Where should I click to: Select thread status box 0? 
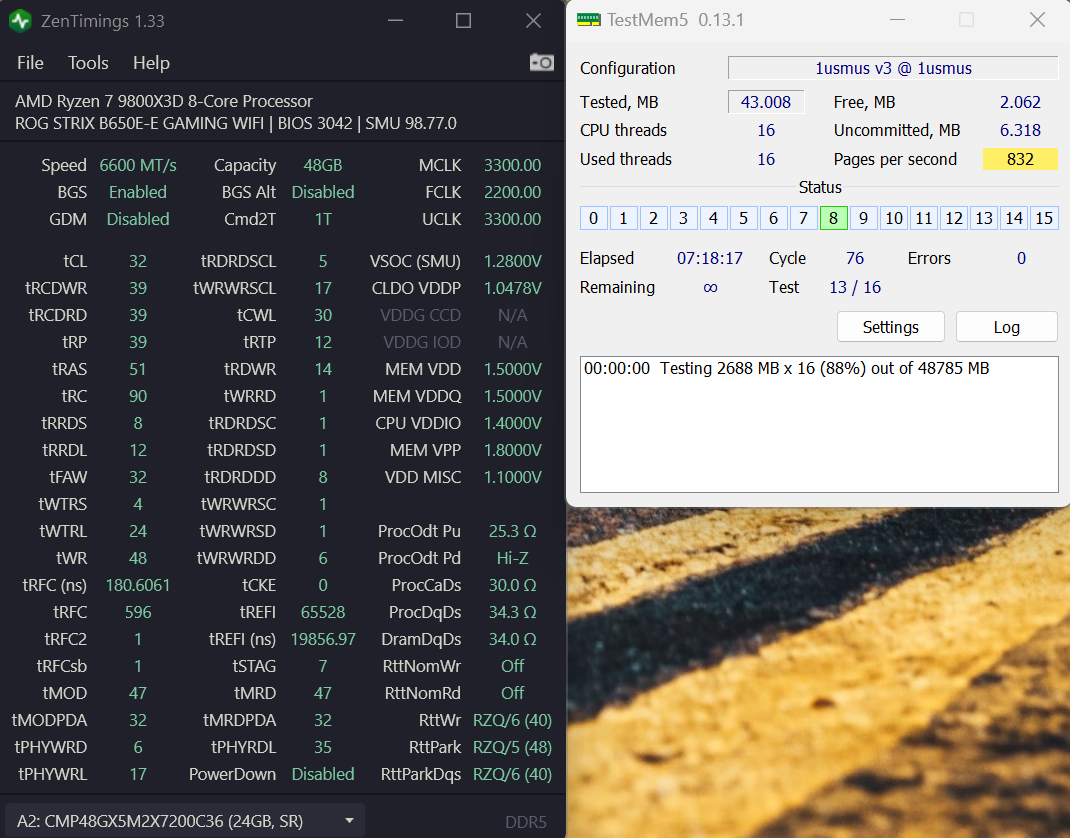pyautogui.click(x=594, y=218)
